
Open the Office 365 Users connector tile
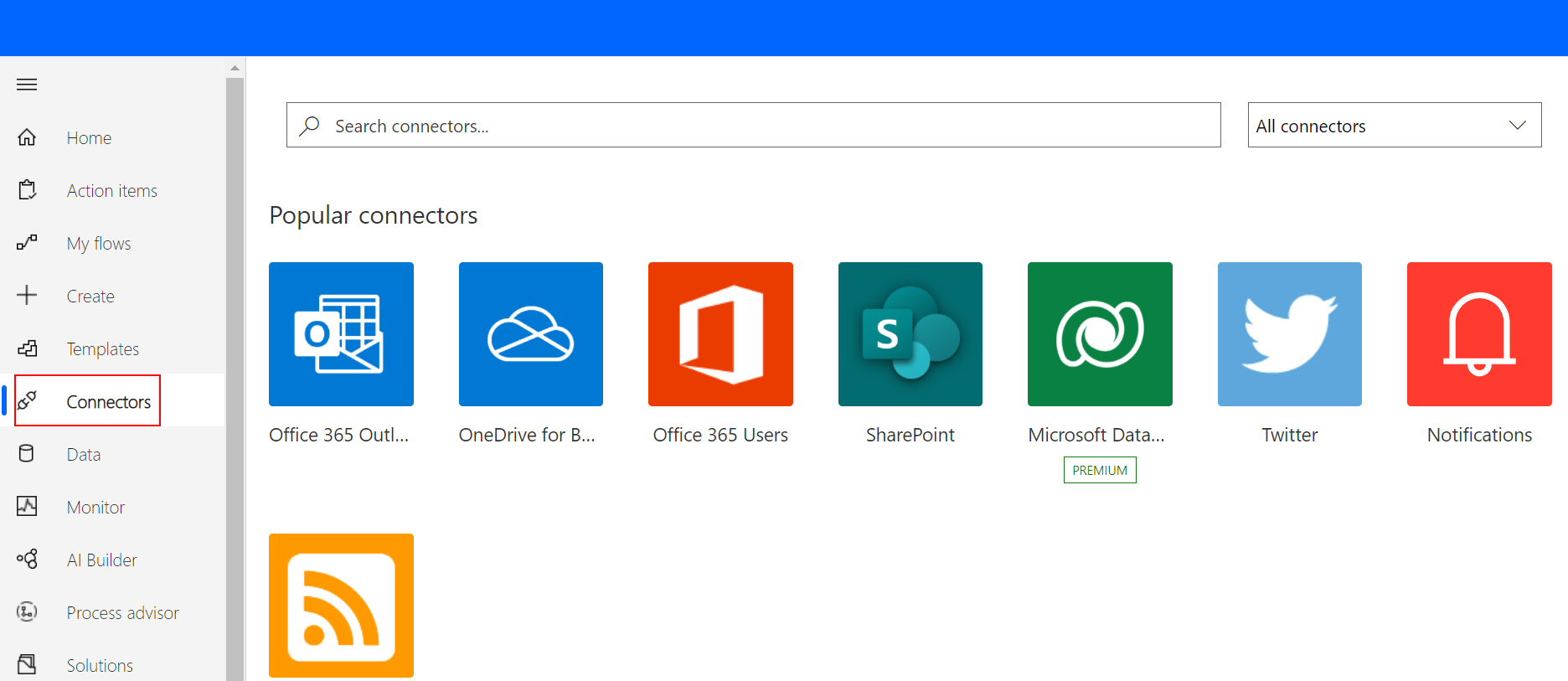(x=720, y=334)
